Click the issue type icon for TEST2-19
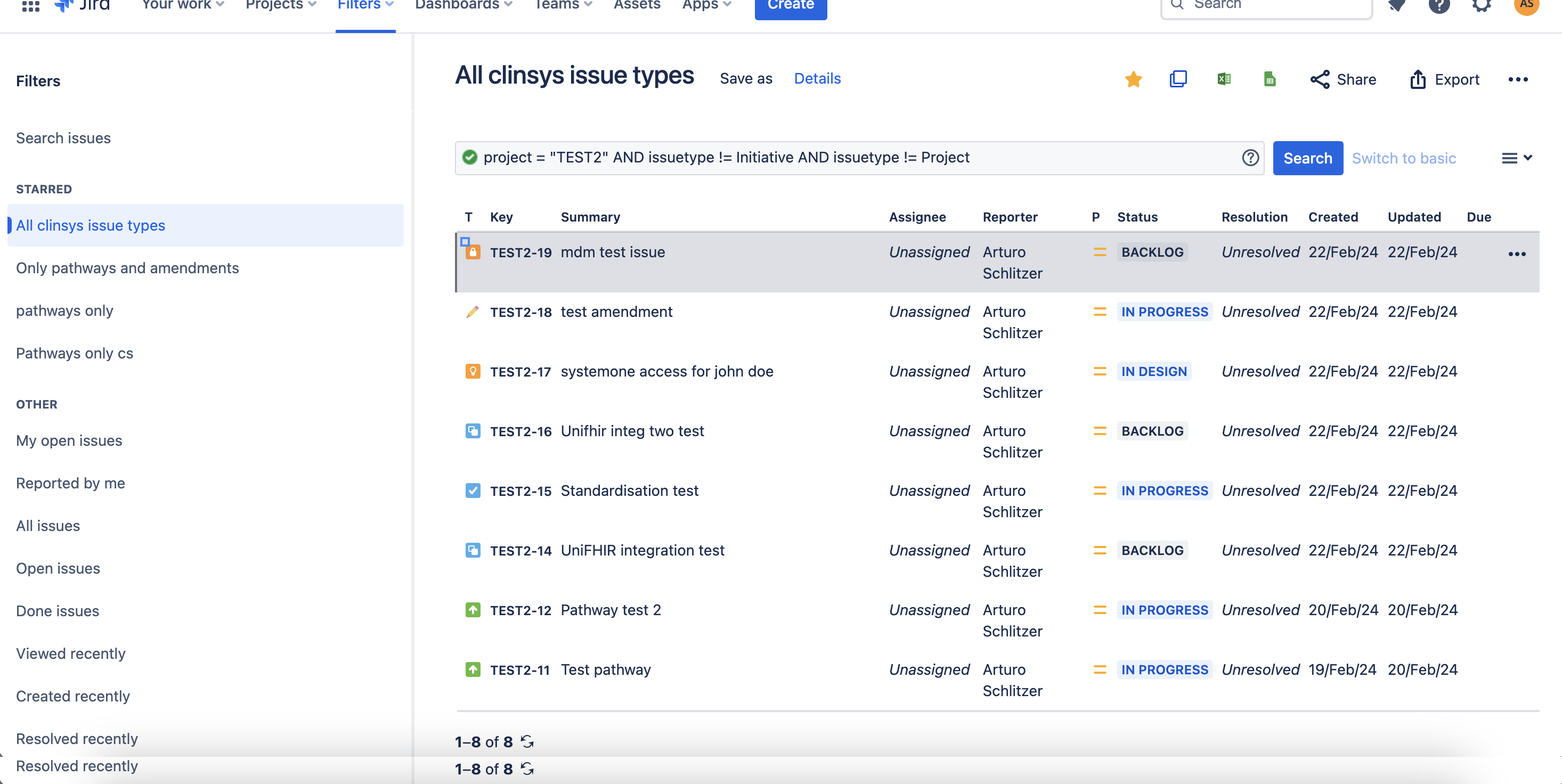Viewport: 1562px width, 784px height. tap(473, 252)
